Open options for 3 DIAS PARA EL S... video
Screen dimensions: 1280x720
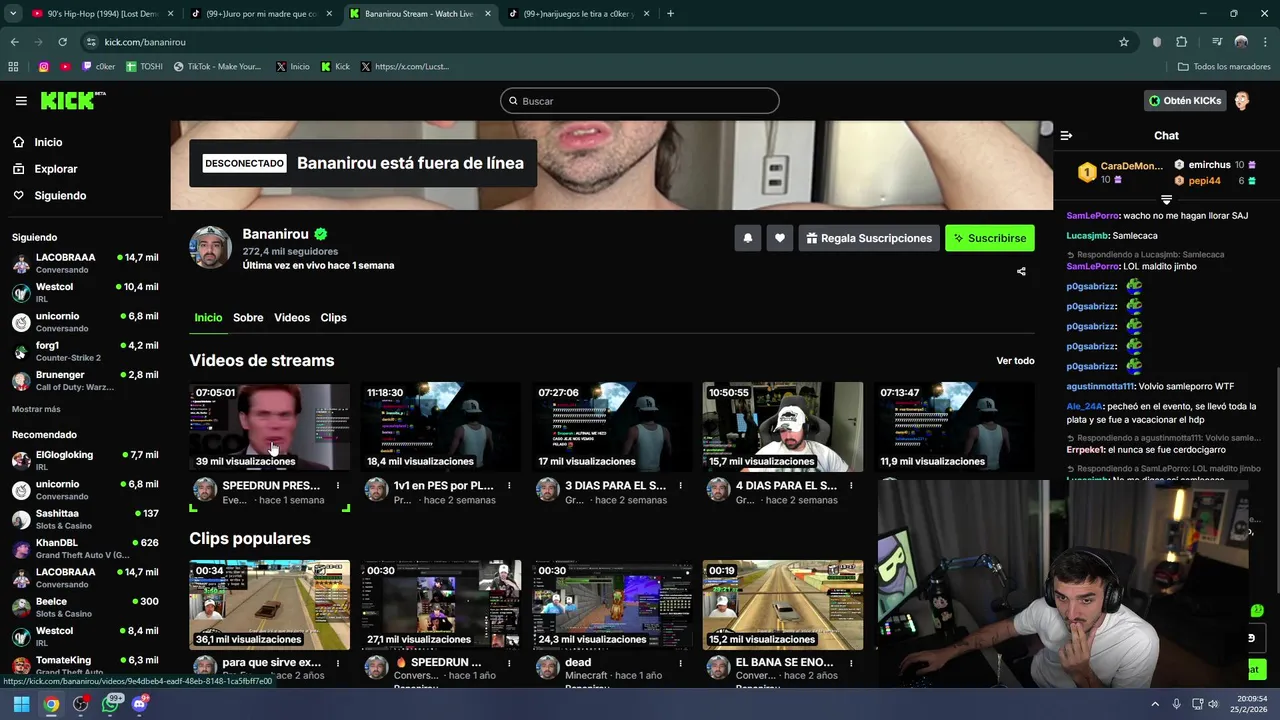(680, 486)
